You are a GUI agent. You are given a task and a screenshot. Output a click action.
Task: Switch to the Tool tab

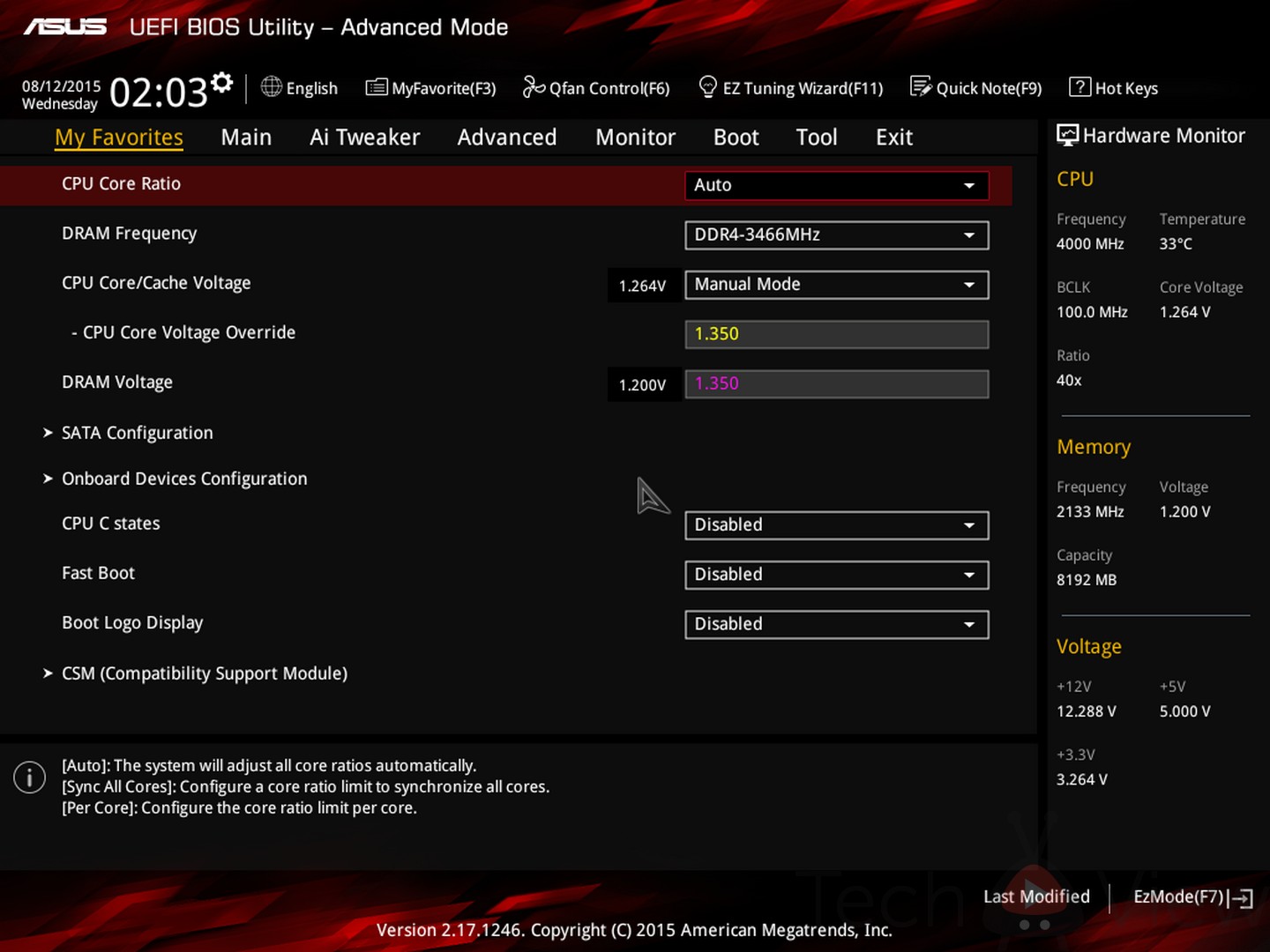(x=817, y=138)
